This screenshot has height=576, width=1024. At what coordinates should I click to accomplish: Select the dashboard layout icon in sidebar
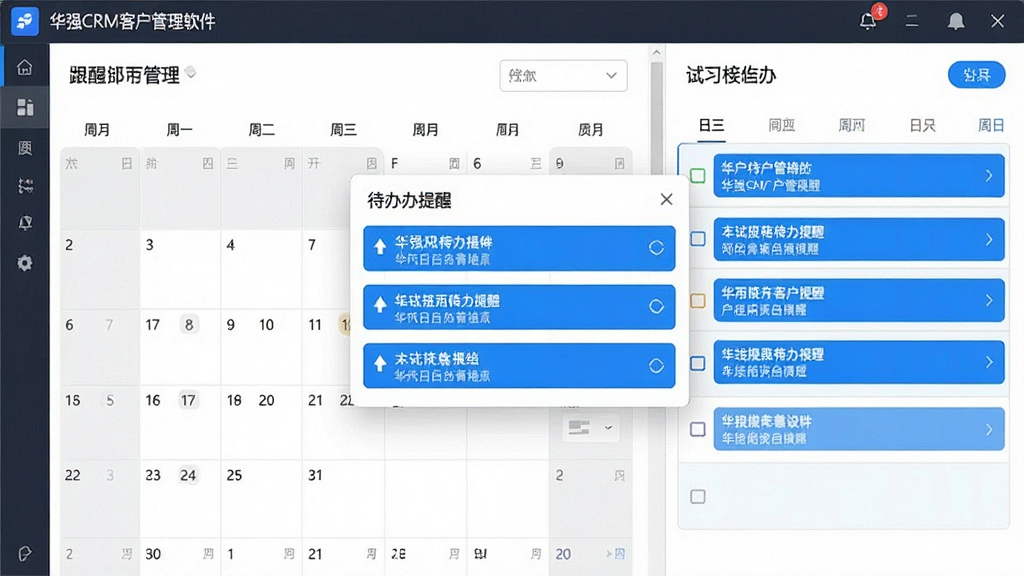click(25, 107)
